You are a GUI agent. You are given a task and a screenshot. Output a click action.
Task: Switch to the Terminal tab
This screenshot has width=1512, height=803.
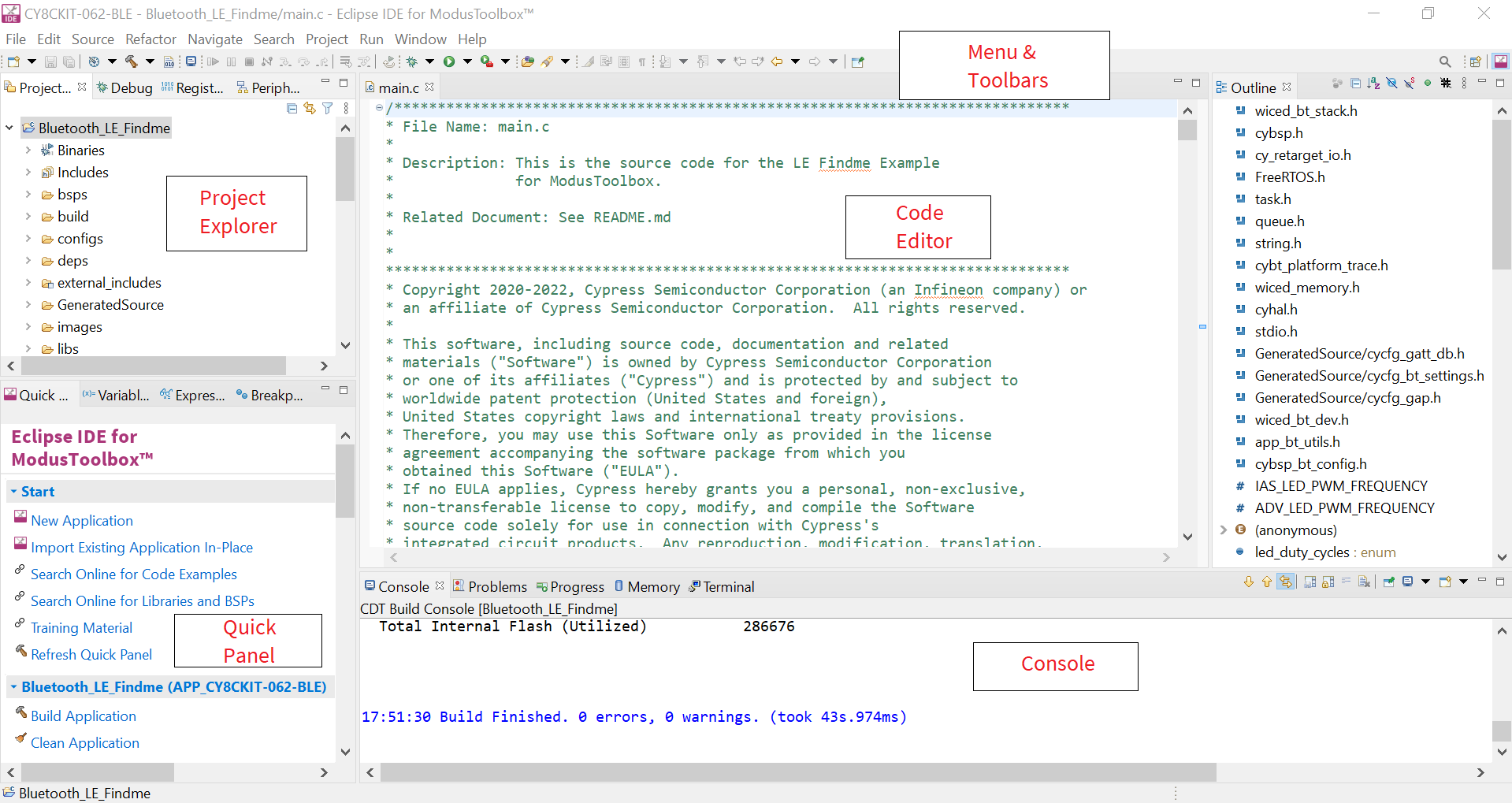click(x=722, y=586)
